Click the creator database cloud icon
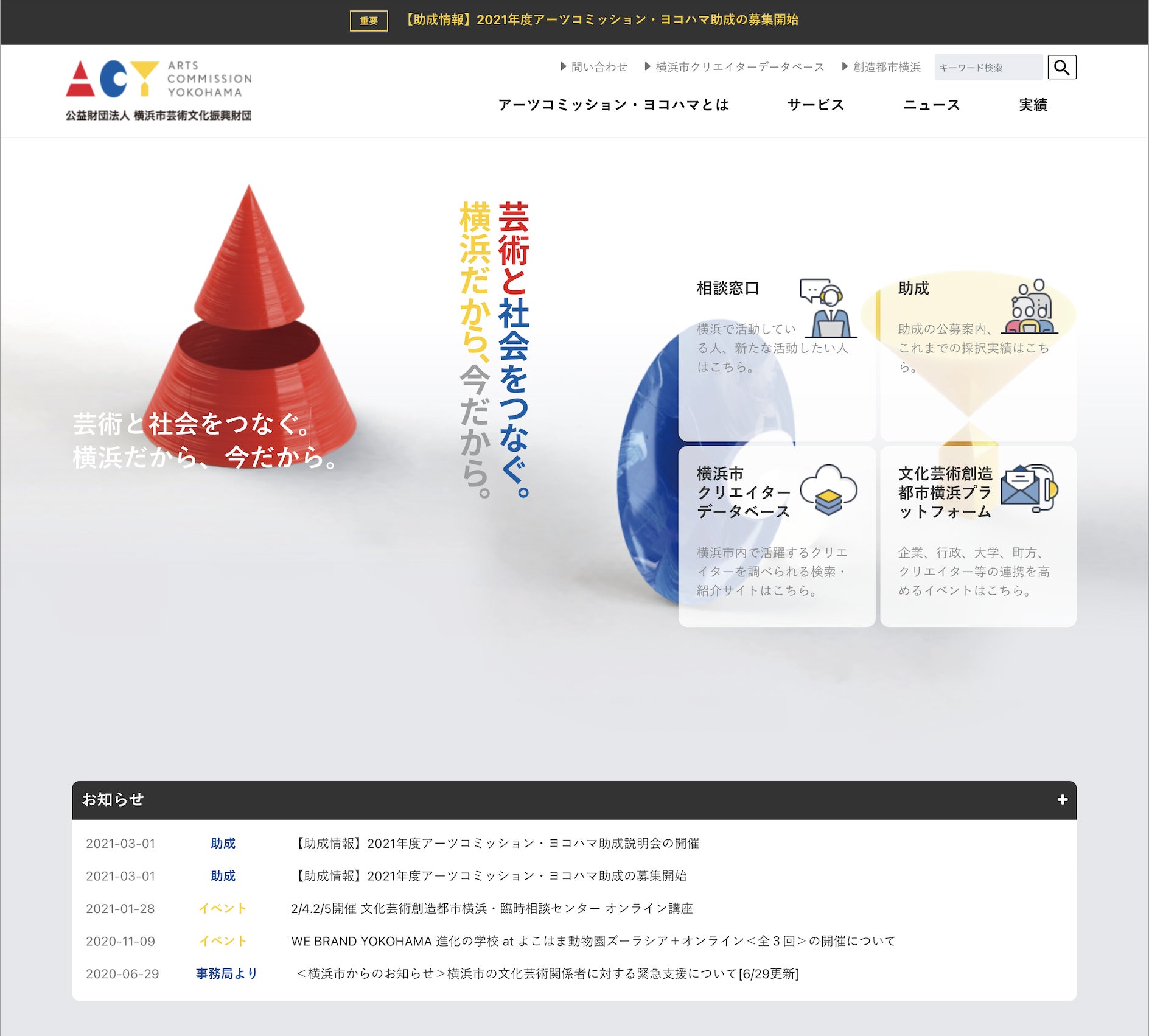Screen dimensions: 1149x1036 point(828,490)
